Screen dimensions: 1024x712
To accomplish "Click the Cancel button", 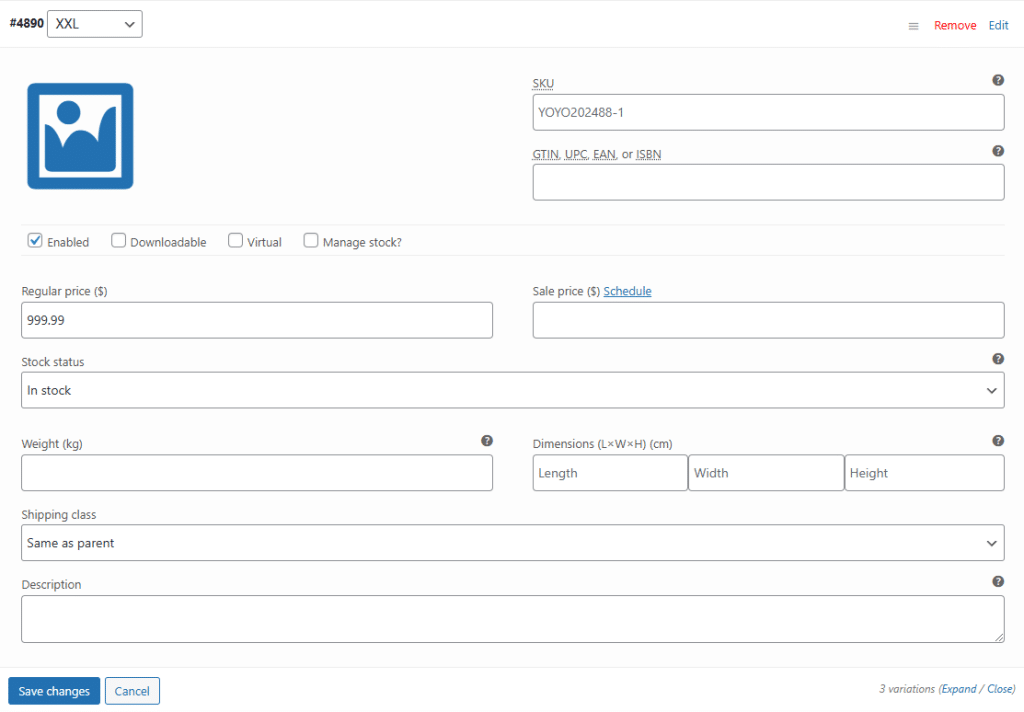I will click(132, 691).
